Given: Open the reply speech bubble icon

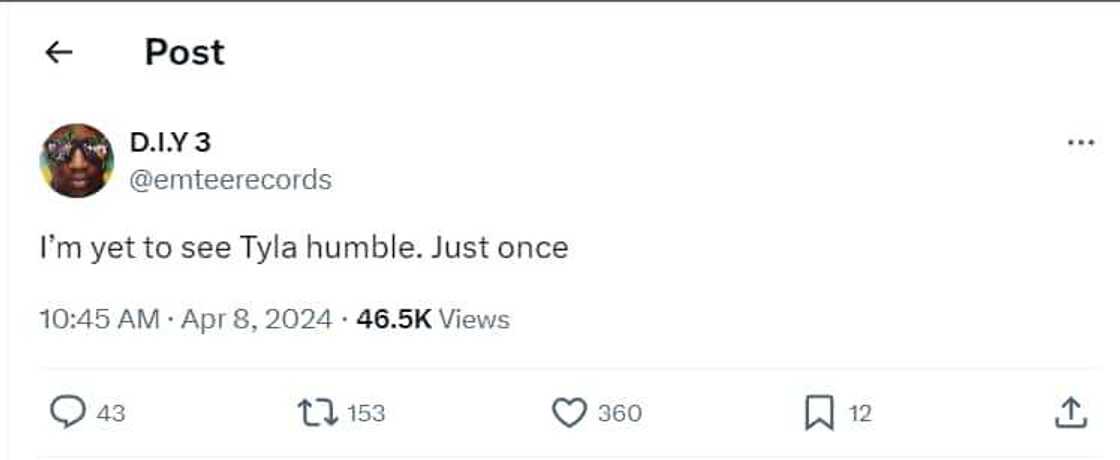Looking at the screenshot, I should tap(67, 412).
